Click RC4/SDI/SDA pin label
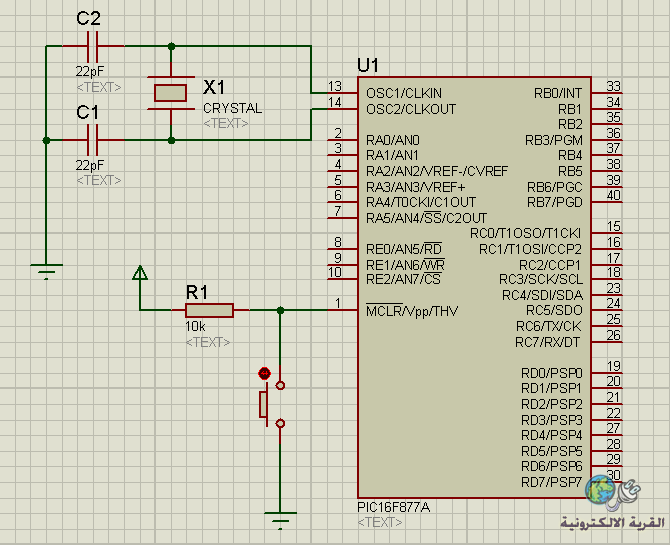The width and height of the screenshot is (670, 545). point(542,295)
